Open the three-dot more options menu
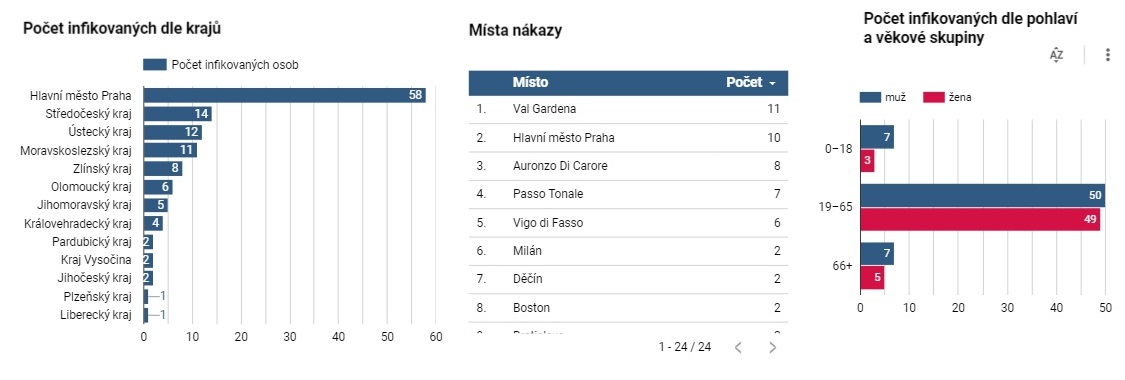Screen dimensions: 1125x380 click(1108, 55)
